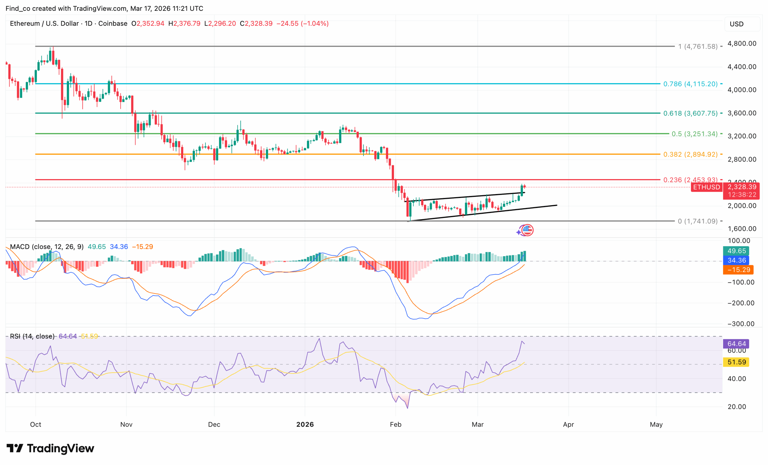Image resolution: width=768 pixels, height=465 pixels.
Task: Click the 2,000.00 price axis label
Action: click(742, 205)
